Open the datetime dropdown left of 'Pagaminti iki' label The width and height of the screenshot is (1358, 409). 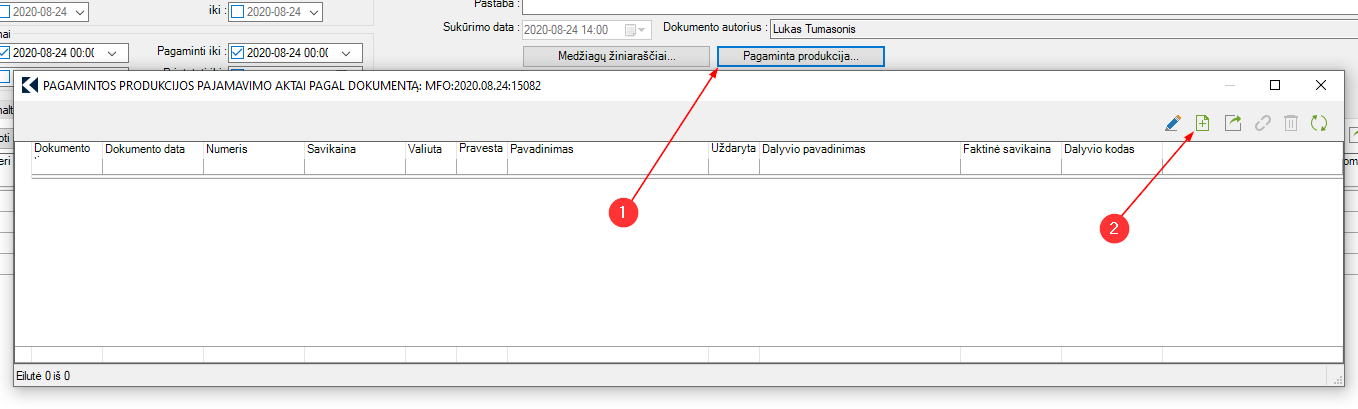111,52
